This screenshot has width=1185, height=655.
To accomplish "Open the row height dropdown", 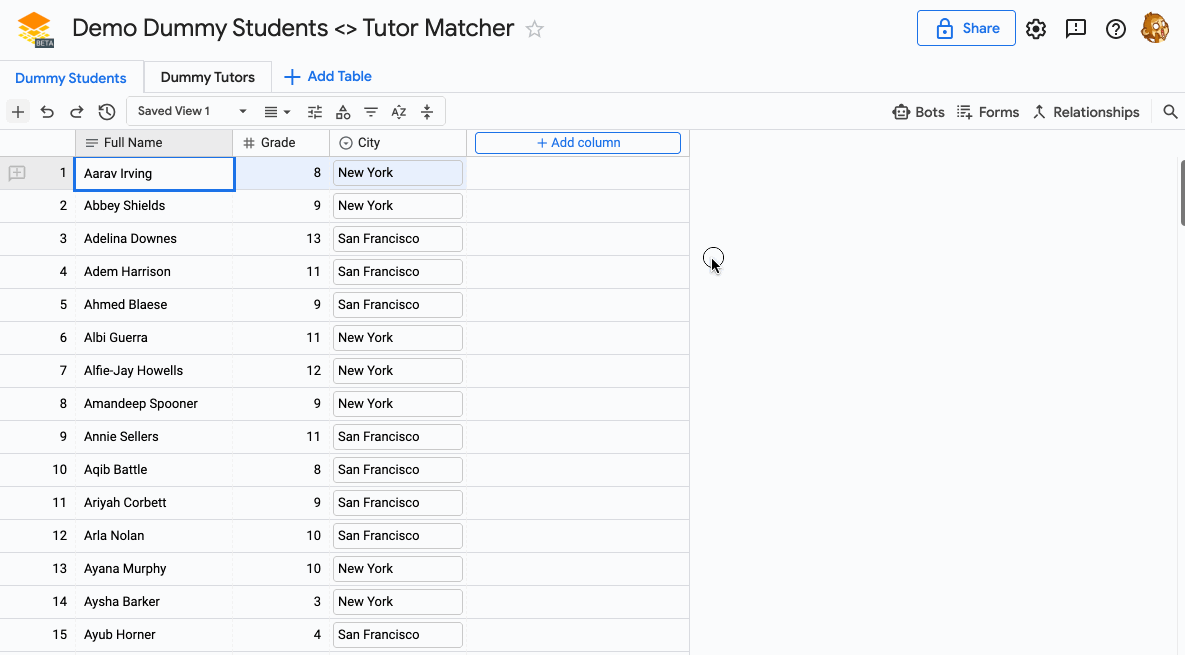I will [x=277, y=111].
